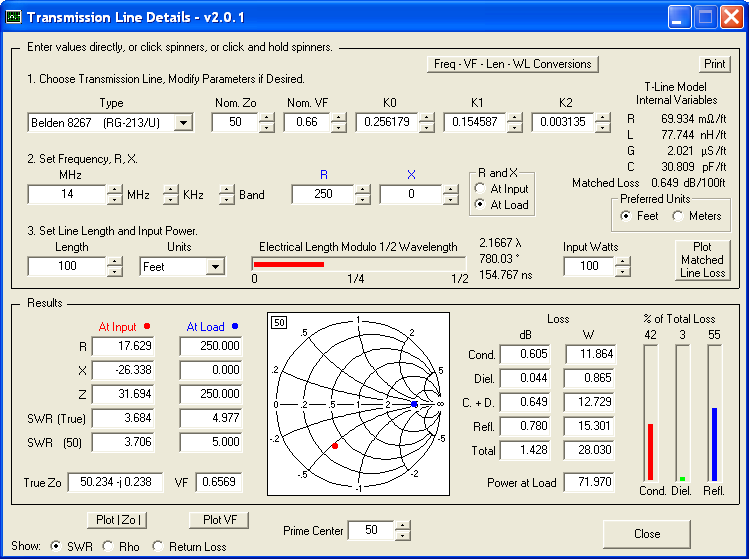Click the Band spinner control

click(226, 195)
